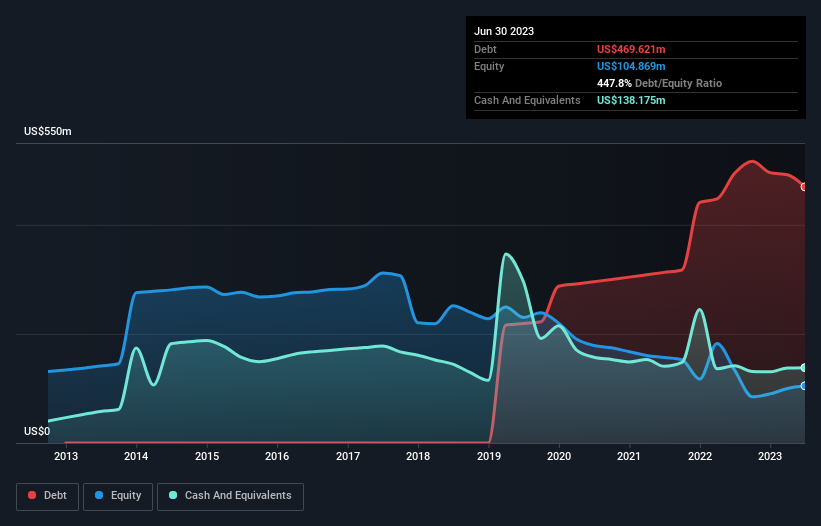Select the 2016 x-axis label

tap(277, 456)
